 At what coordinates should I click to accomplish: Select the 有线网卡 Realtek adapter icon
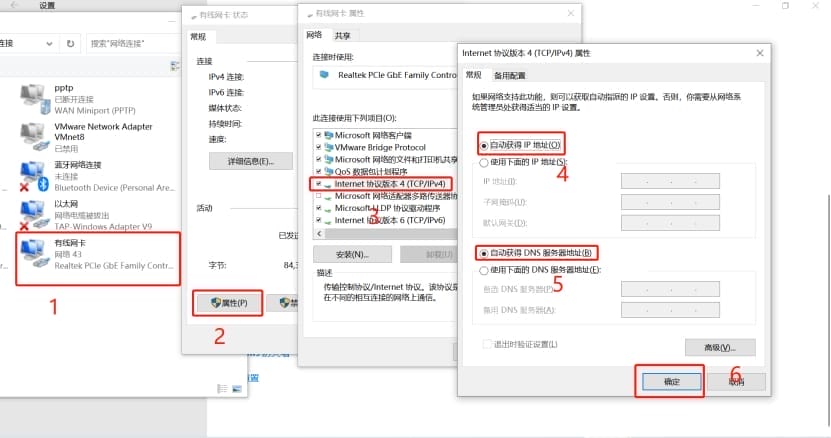pos(35,254)
